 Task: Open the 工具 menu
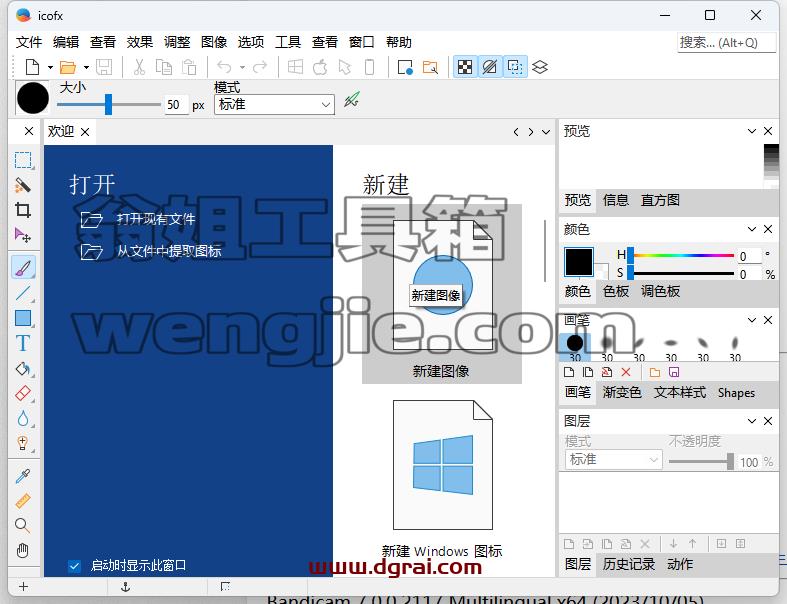coord(288,42)
